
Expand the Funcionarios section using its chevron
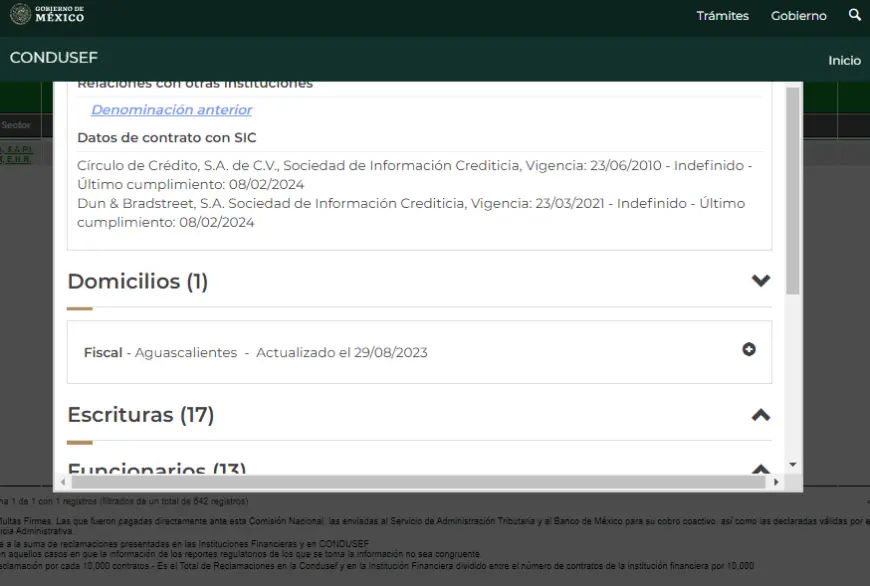[761, 469]
